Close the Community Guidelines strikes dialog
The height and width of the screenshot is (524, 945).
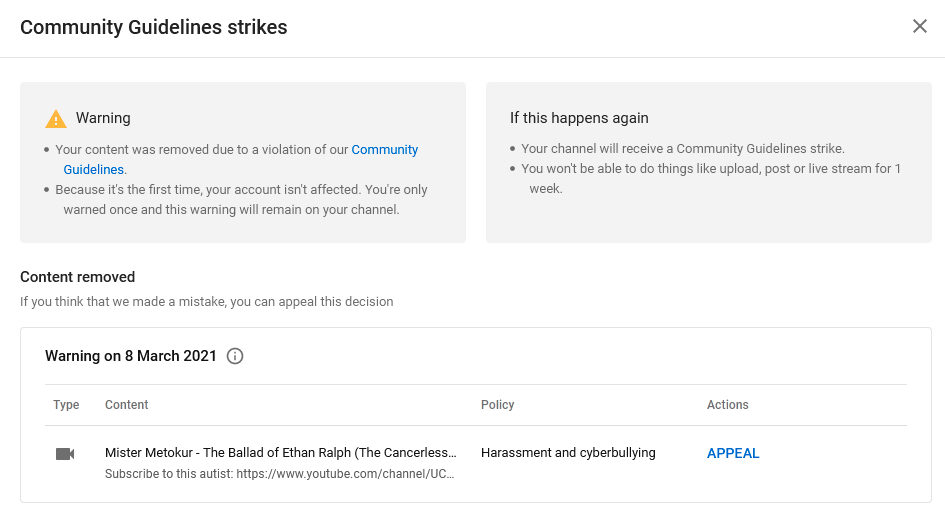pos(919,26)
